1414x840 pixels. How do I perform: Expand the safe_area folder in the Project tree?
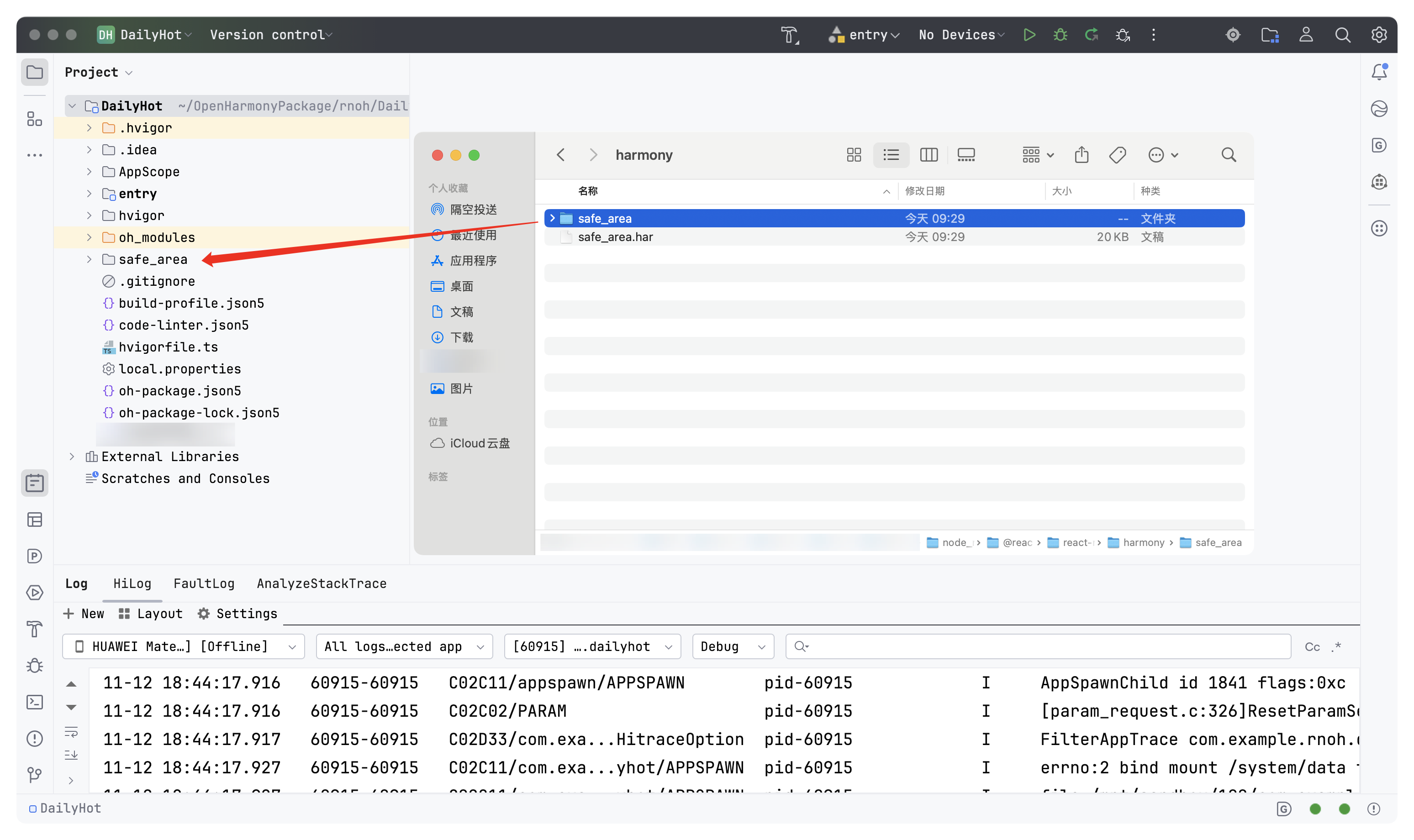click(89, 259)
